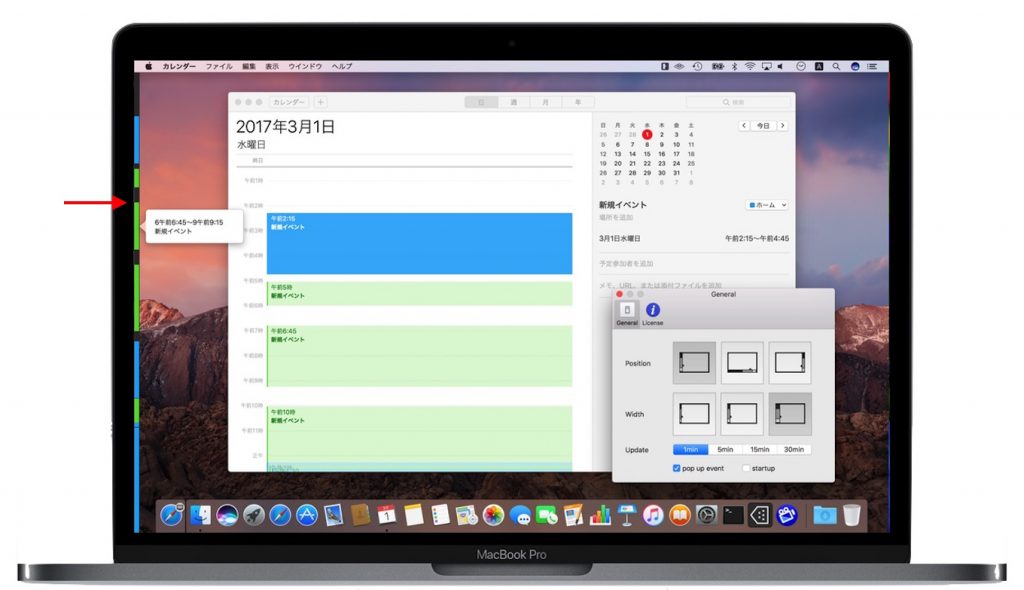
Task: Open Spotlight search in menu bar
Action: (836, 67)
